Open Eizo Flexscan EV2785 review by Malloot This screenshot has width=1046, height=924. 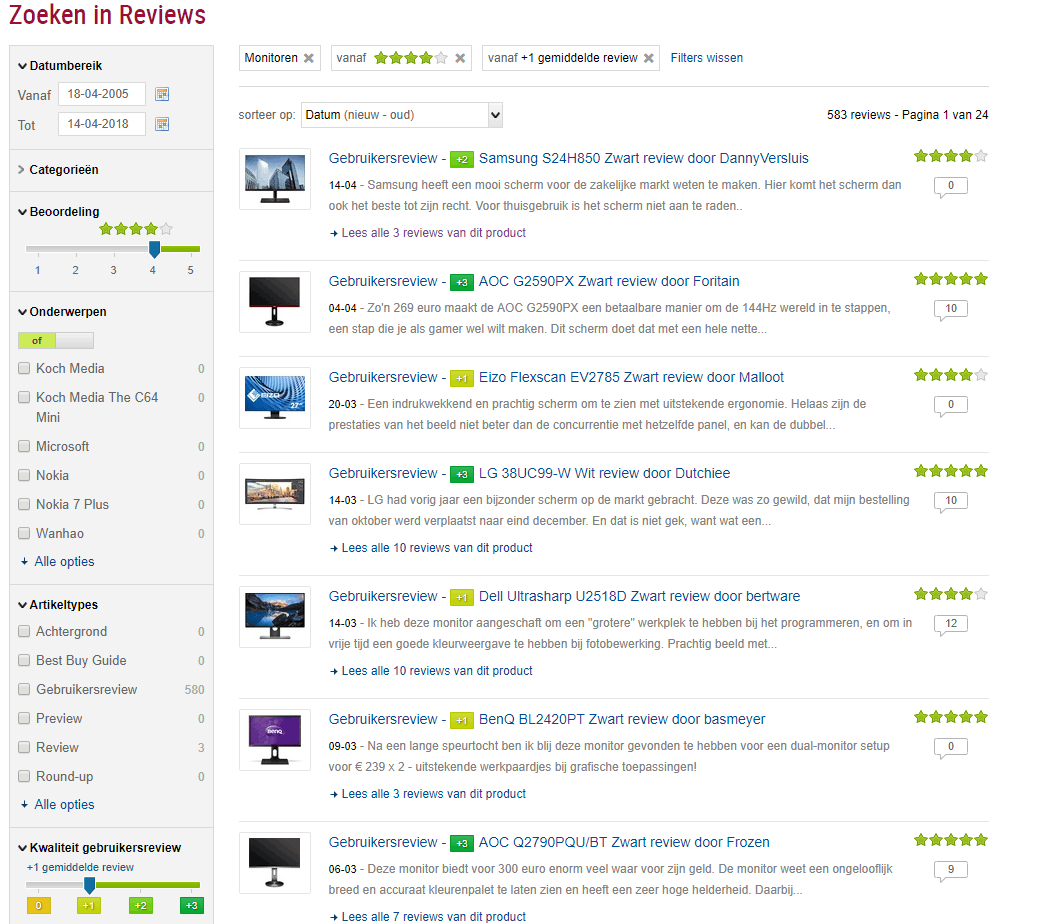coord(631,377)
